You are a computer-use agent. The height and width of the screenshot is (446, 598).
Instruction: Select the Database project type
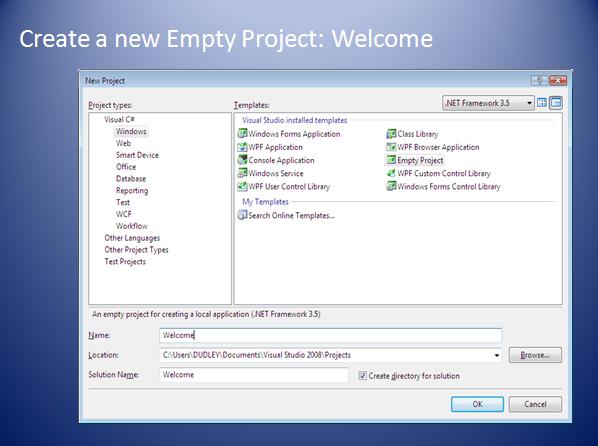(x=131, y=179)
